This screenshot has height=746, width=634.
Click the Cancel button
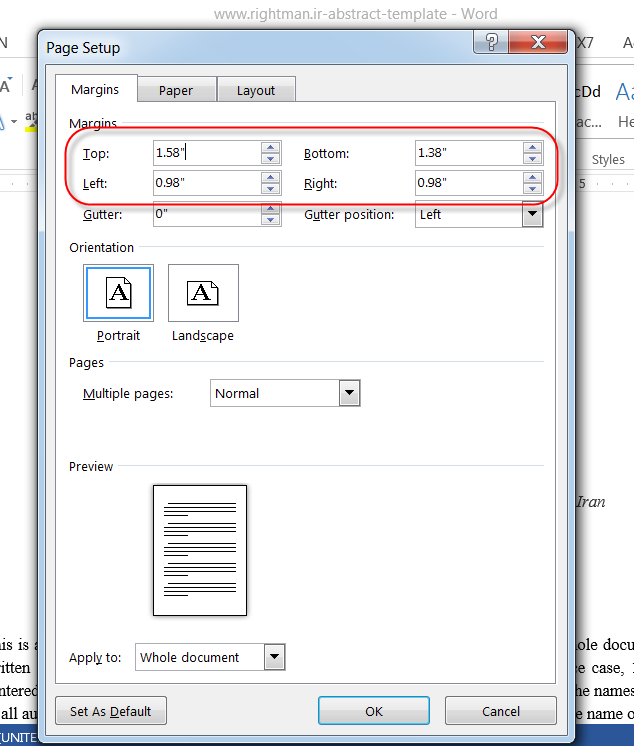click(500, 711)
